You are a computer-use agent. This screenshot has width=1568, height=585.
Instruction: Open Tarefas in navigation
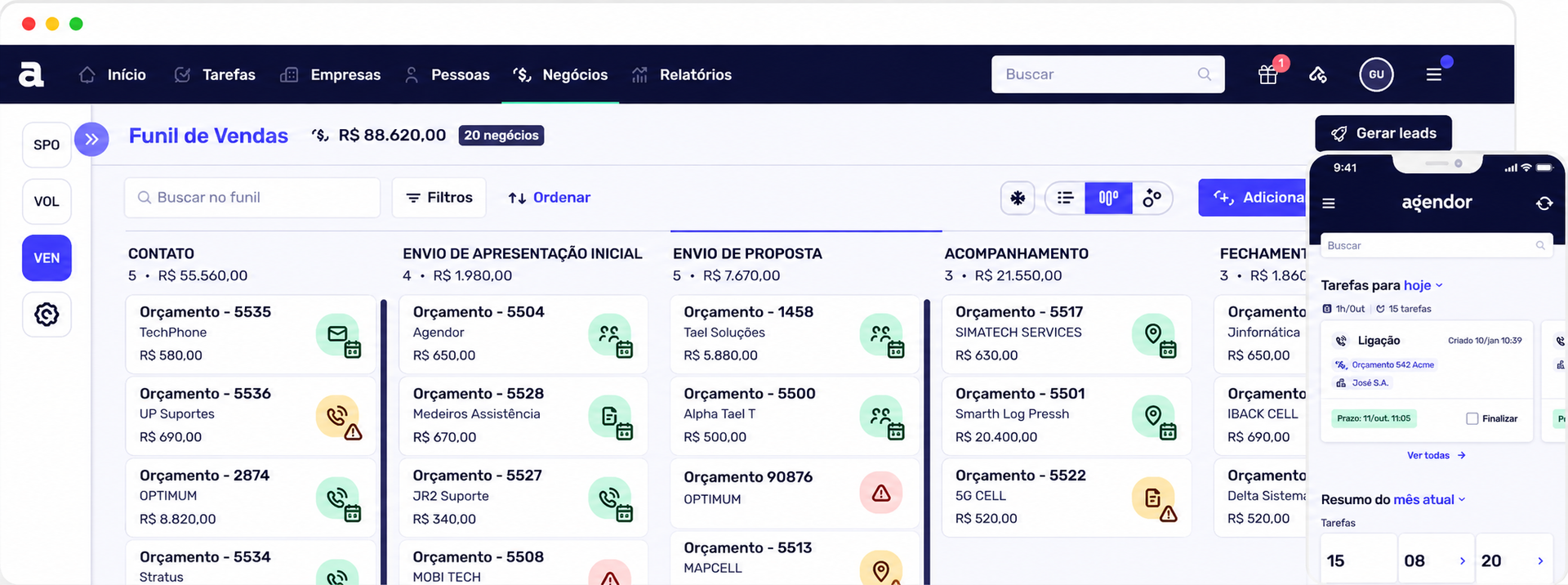[x=215, y=74]
